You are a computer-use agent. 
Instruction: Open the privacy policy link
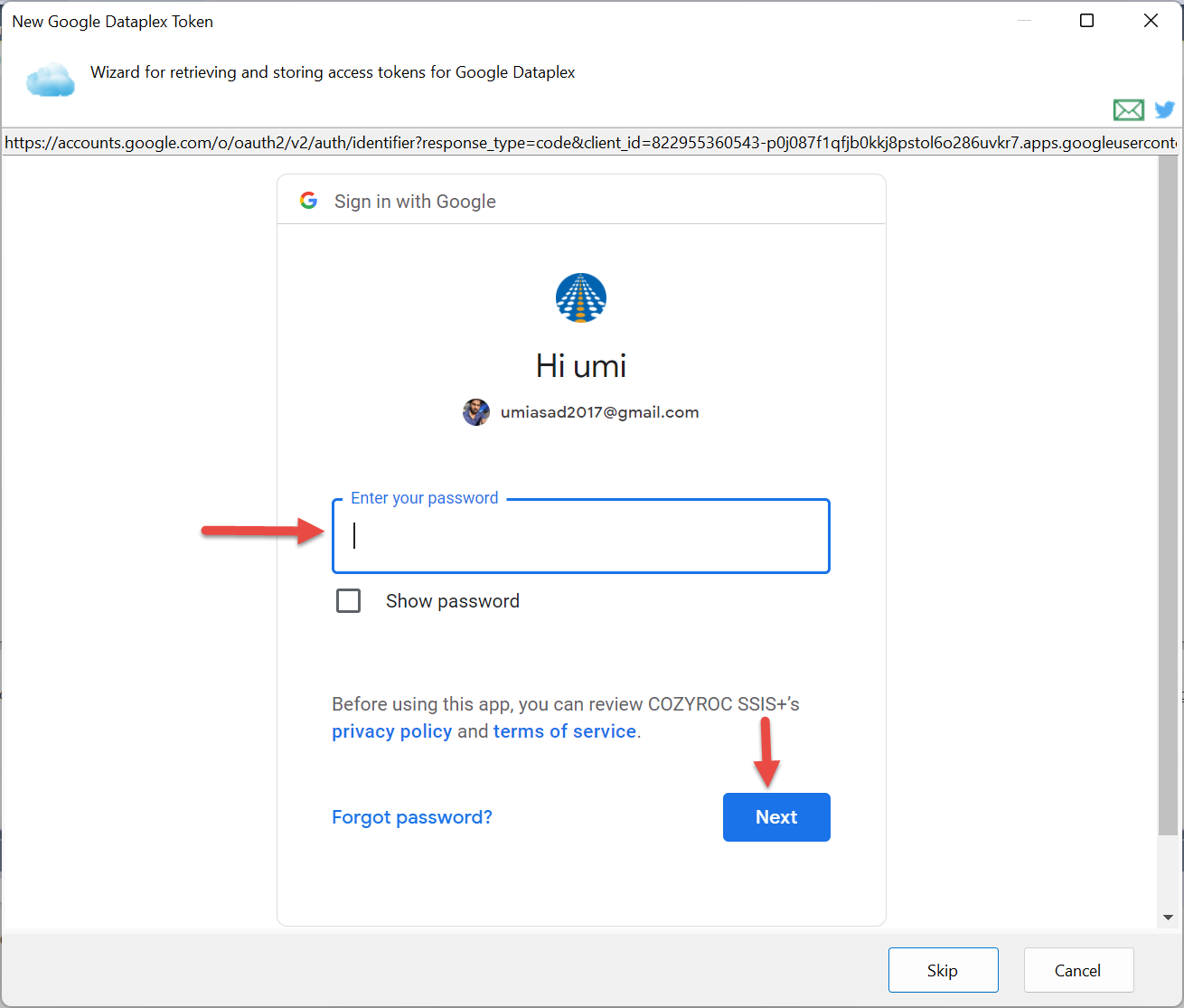click(x=392, y=731)
